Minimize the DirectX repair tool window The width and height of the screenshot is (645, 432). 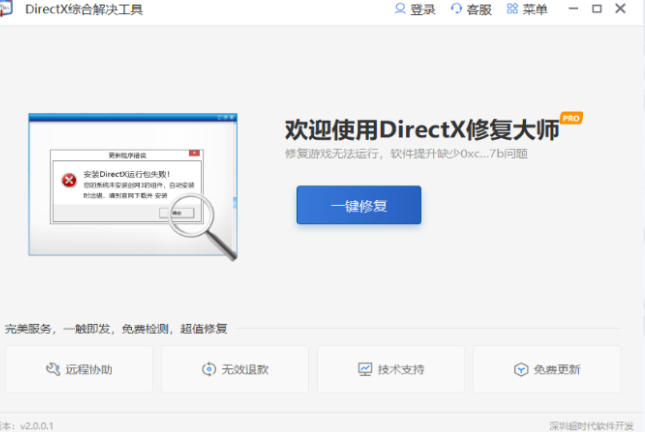573,9
